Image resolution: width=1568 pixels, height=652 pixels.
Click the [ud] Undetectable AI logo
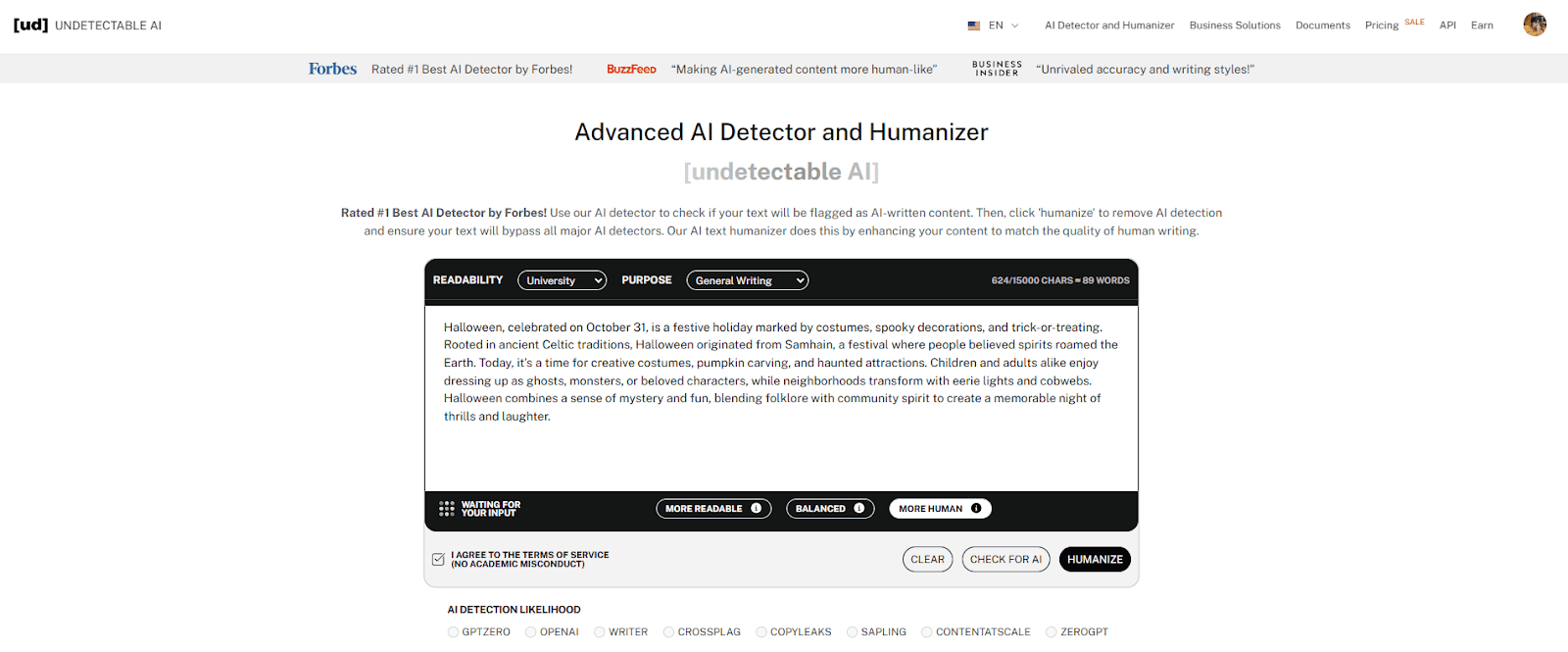(87, 25)
